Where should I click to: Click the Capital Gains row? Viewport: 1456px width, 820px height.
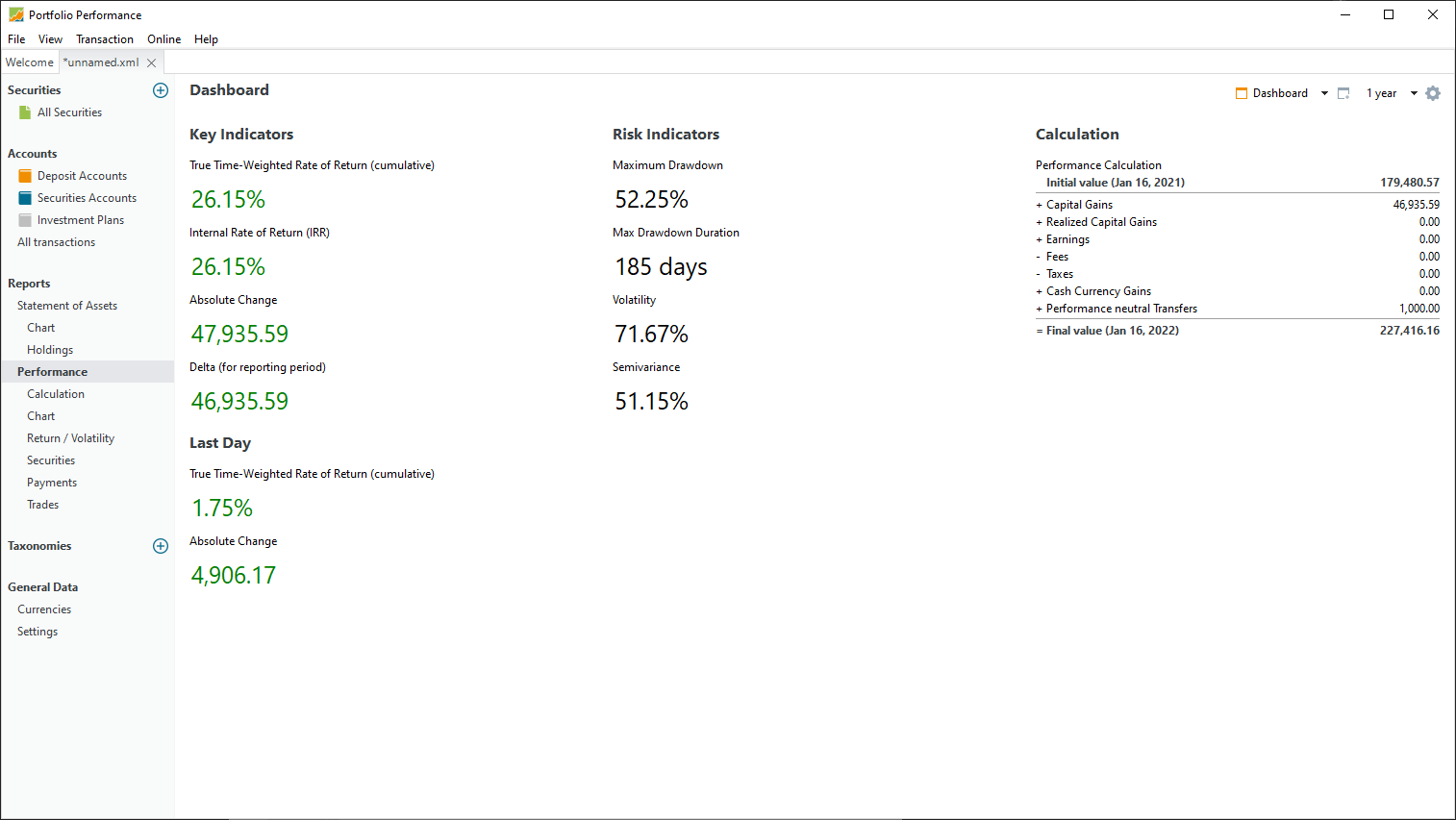1238,205
